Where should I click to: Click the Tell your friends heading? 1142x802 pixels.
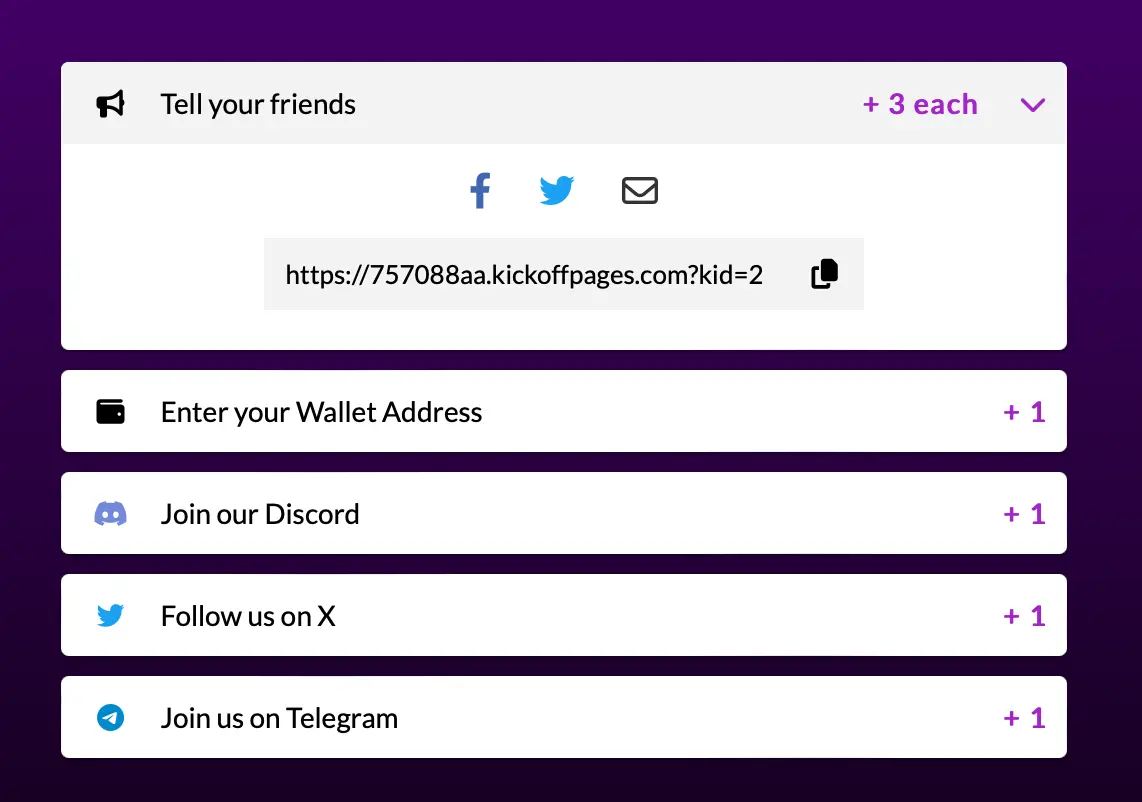(x=258, y=104)
